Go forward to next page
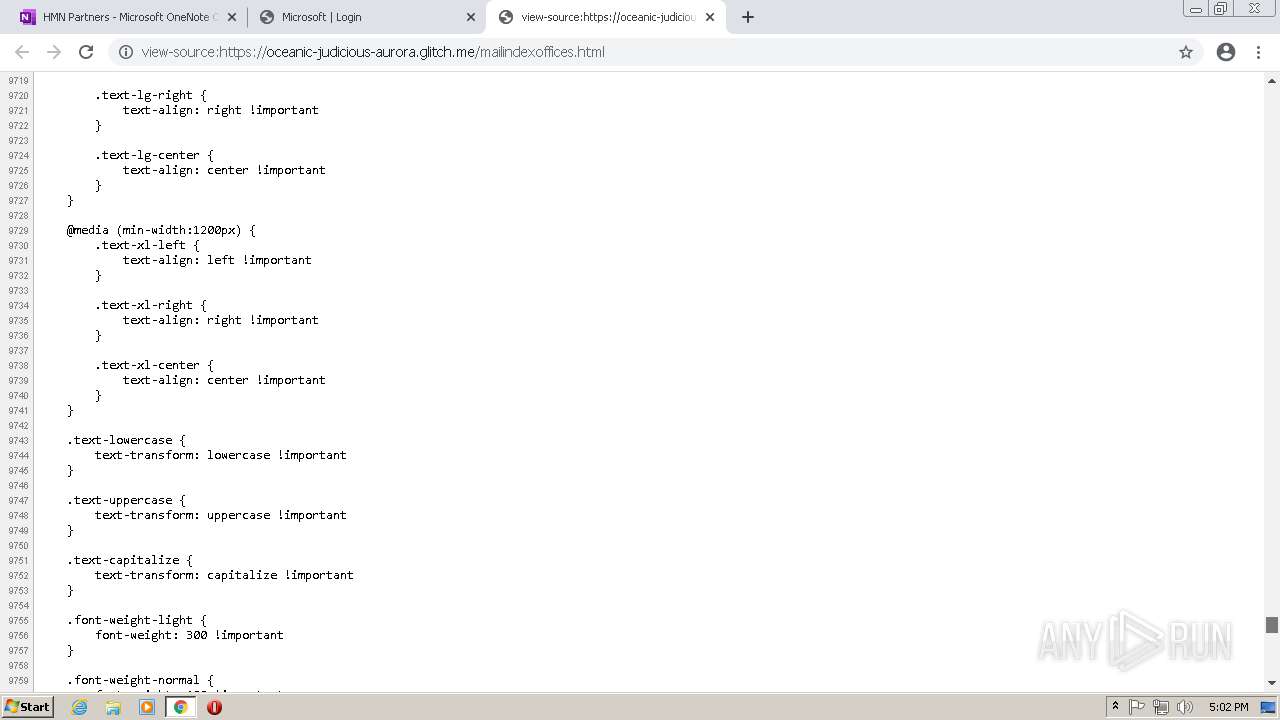The height and width of the screenshot is (720, 1280). [x=54, y=52]
